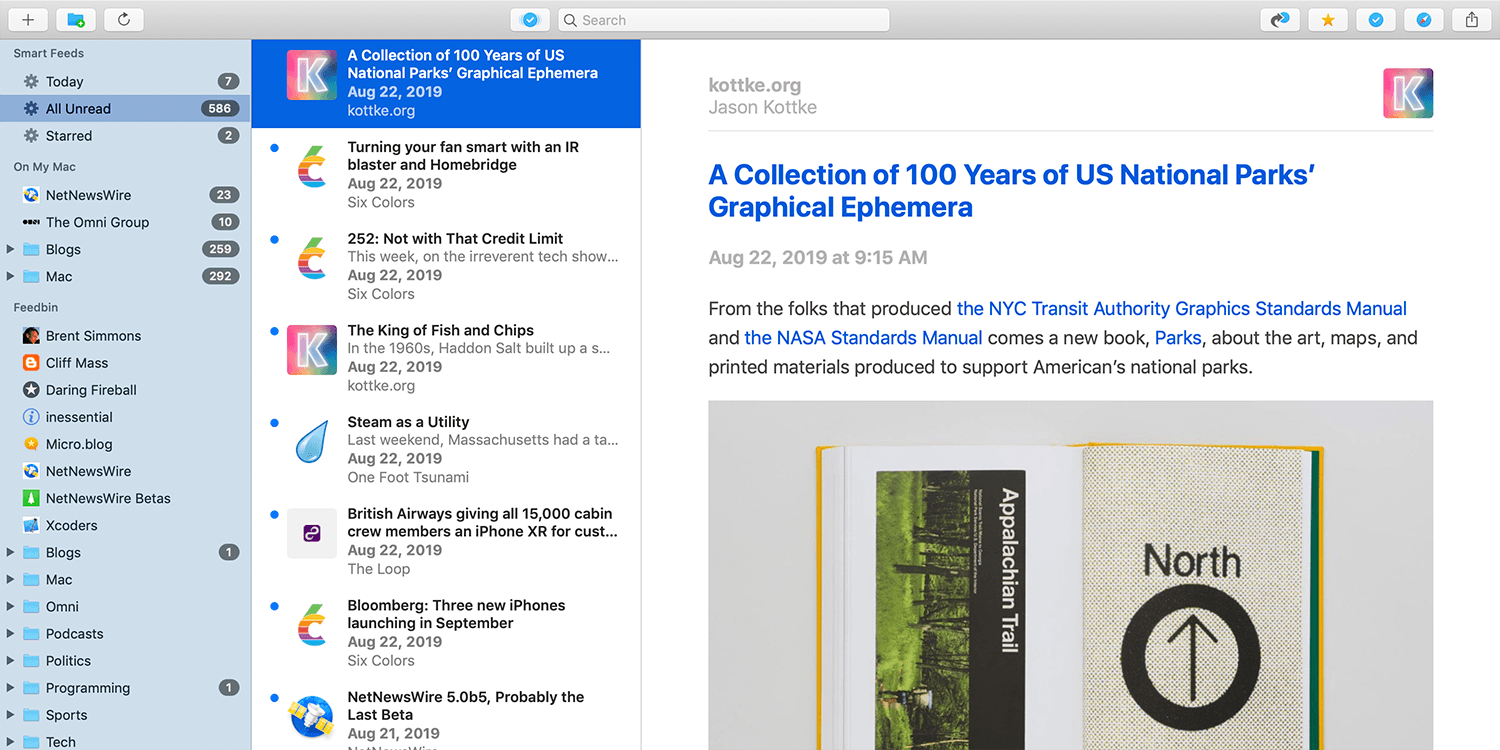Expand the Podcasts folder
The height and width of the screenshot is (750, 1500).
point(11,634)
